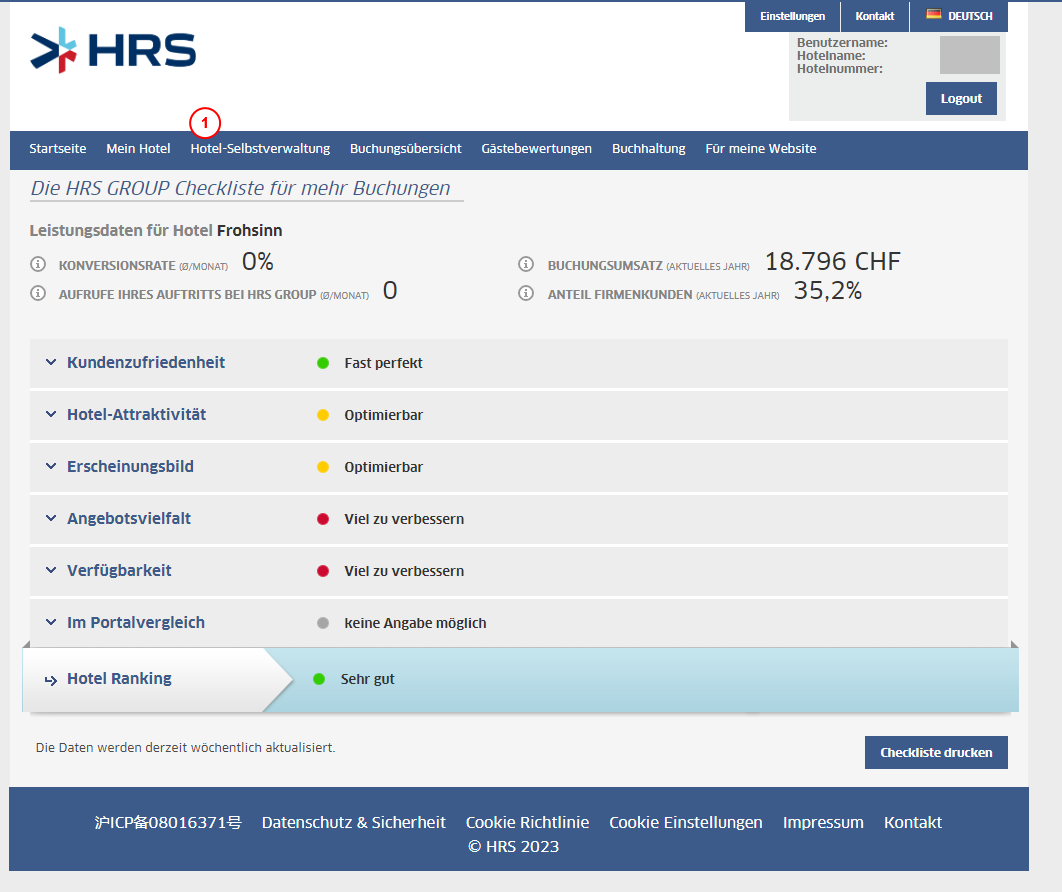The image size is (1062, 892).
Task: Click the Einstellungen button
Action: point(792,16)
